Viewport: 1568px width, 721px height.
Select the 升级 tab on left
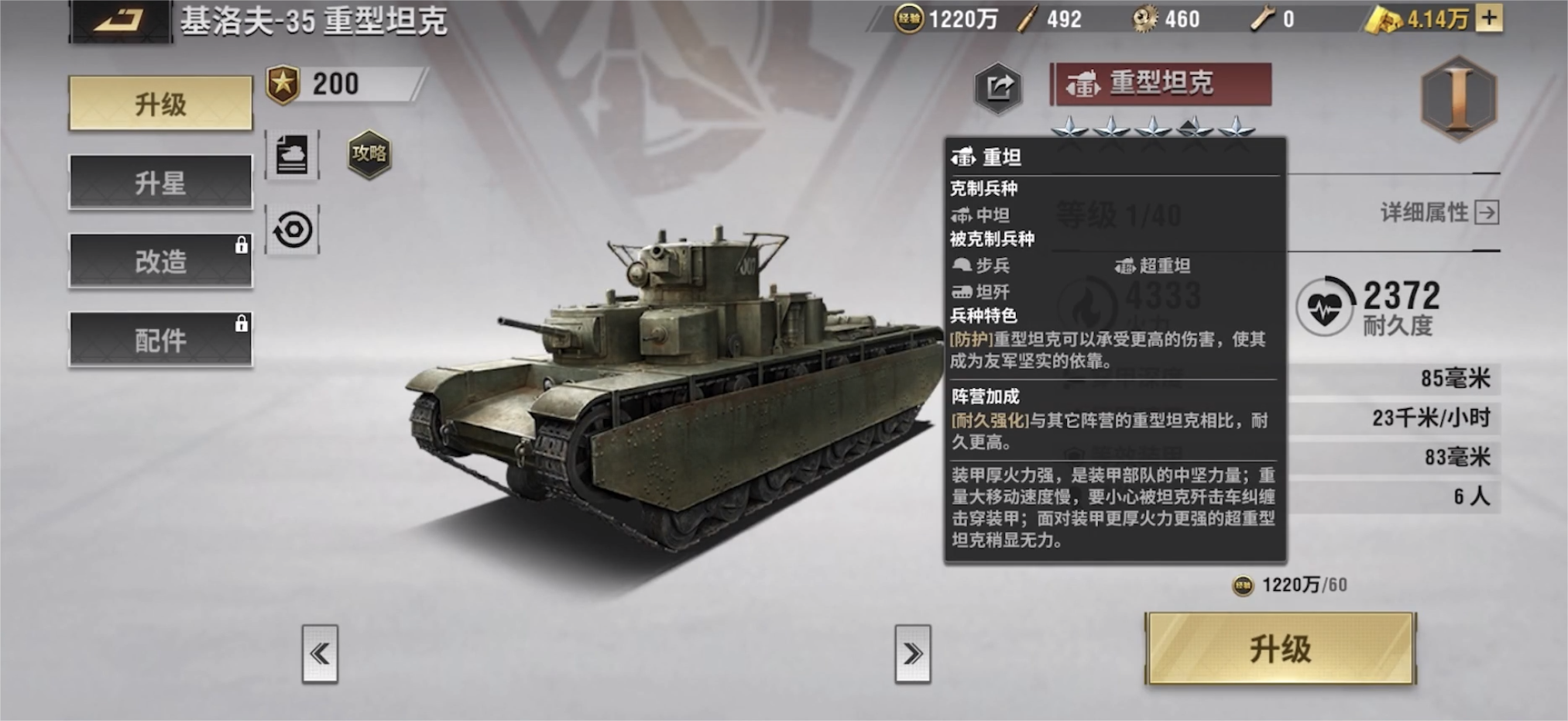[x=160, y=104]
